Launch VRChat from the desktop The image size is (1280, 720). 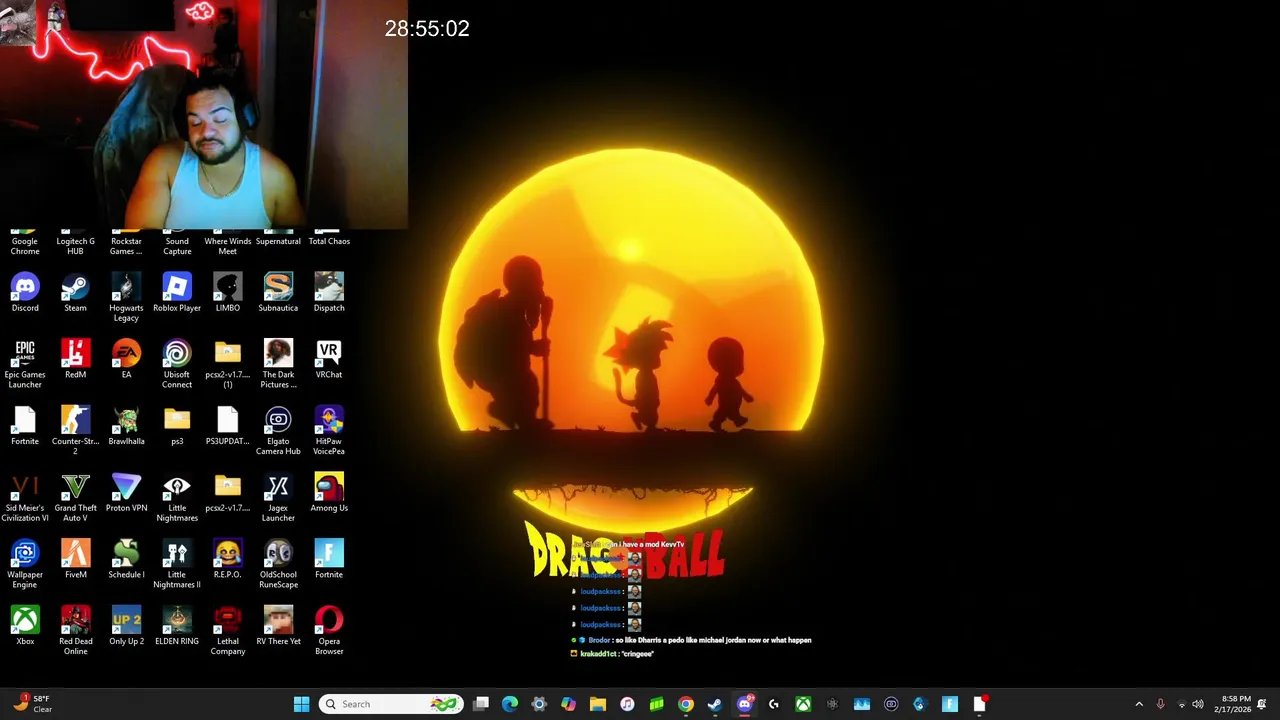click(x=329, y=360)
